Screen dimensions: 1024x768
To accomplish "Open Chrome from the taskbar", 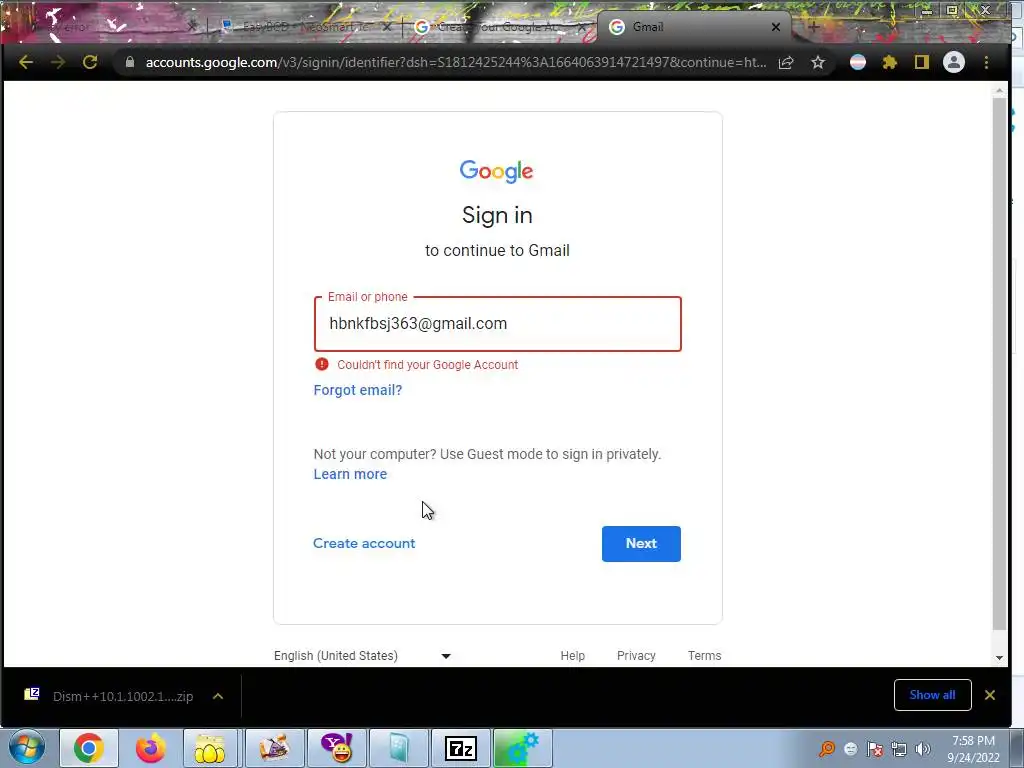I will 89,748.
